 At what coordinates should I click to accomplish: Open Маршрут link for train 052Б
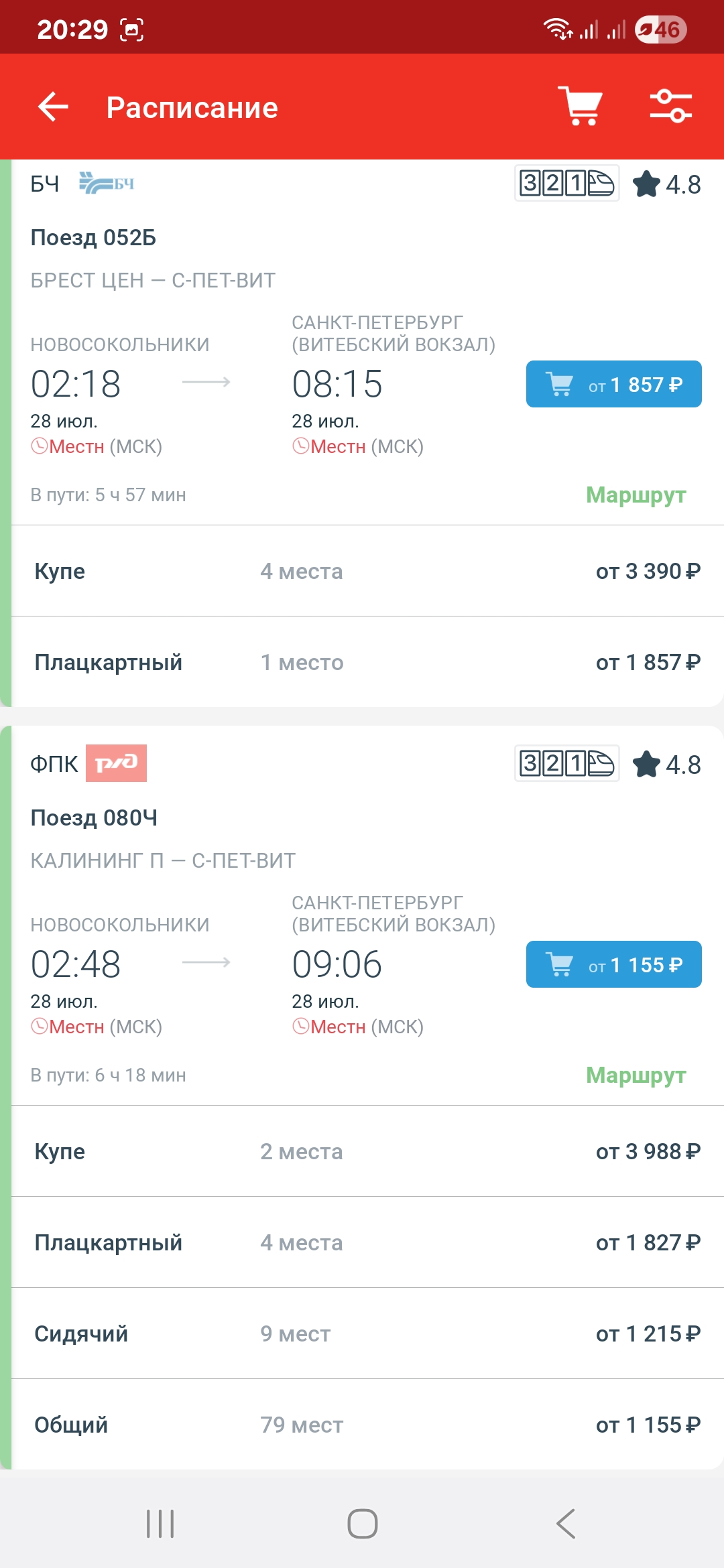pyautogui.click(x=636, y=495)
